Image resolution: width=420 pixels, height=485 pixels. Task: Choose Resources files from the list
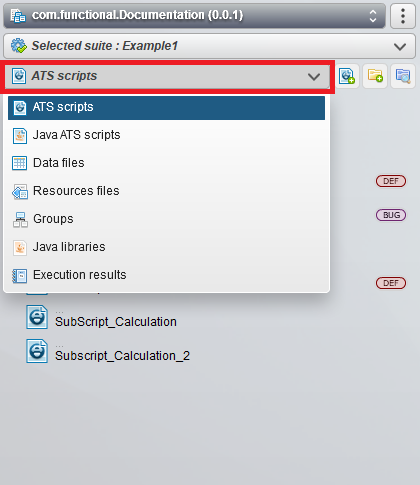[166, 191]
